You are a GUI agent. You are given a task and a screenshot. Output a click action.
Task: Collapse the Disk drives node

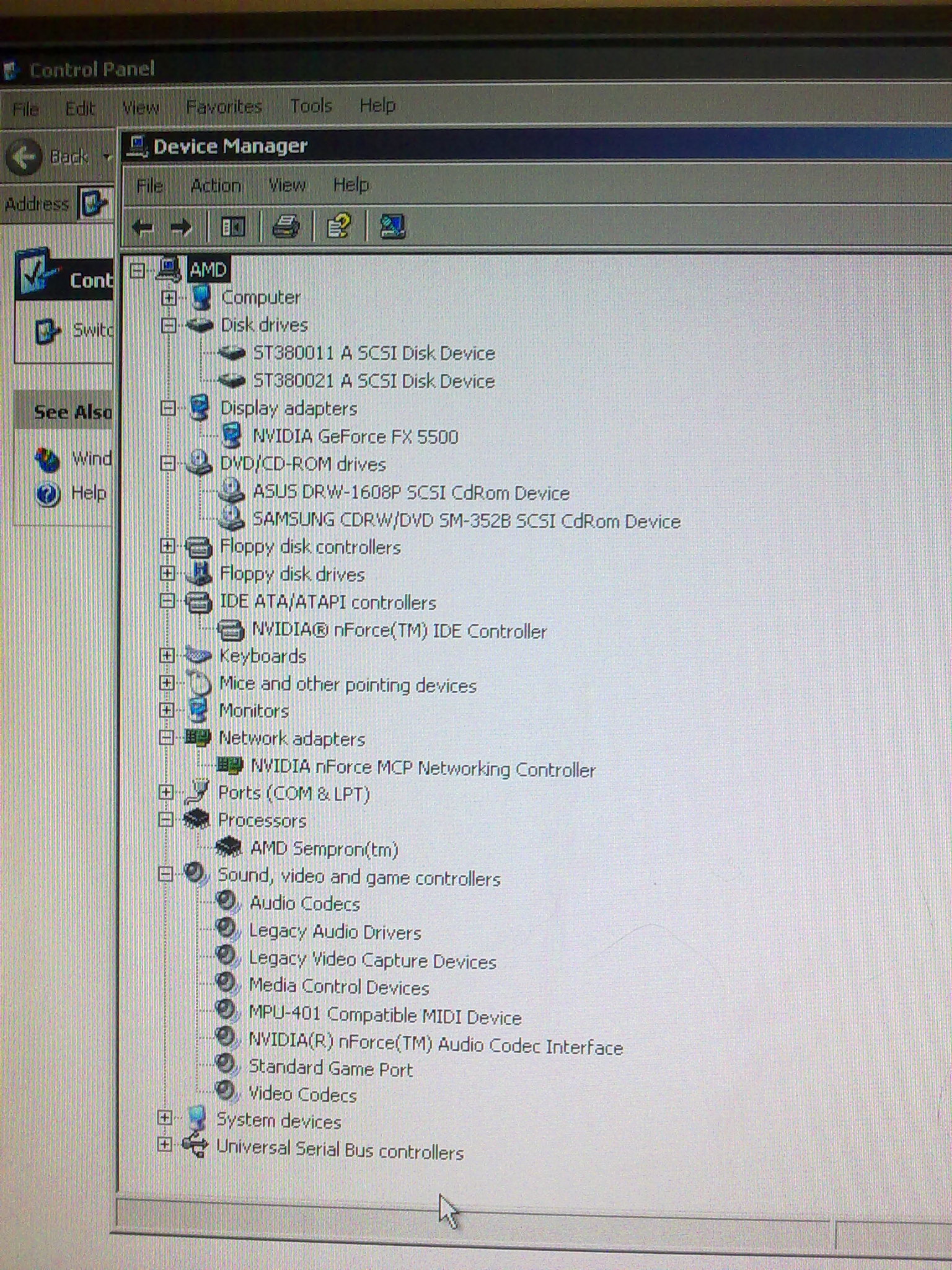pos(168,326)
